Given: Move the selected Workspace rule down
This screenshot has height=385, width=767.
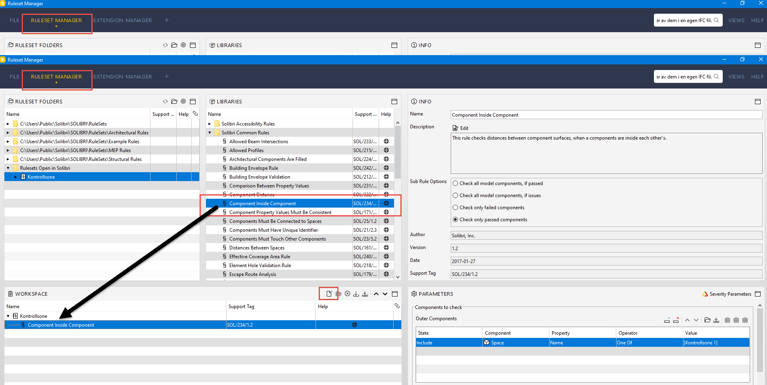Looking at the screenshot, I should point(385,294).
